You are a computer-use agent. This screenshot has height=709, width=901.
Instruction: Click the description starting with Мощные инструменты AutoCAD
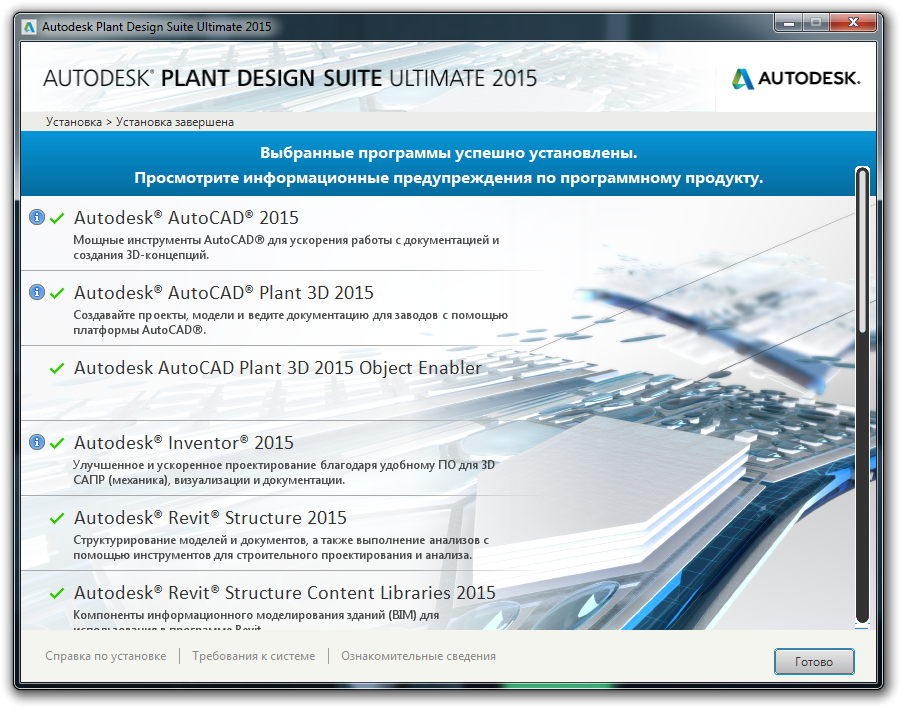(x=286, y=248)
